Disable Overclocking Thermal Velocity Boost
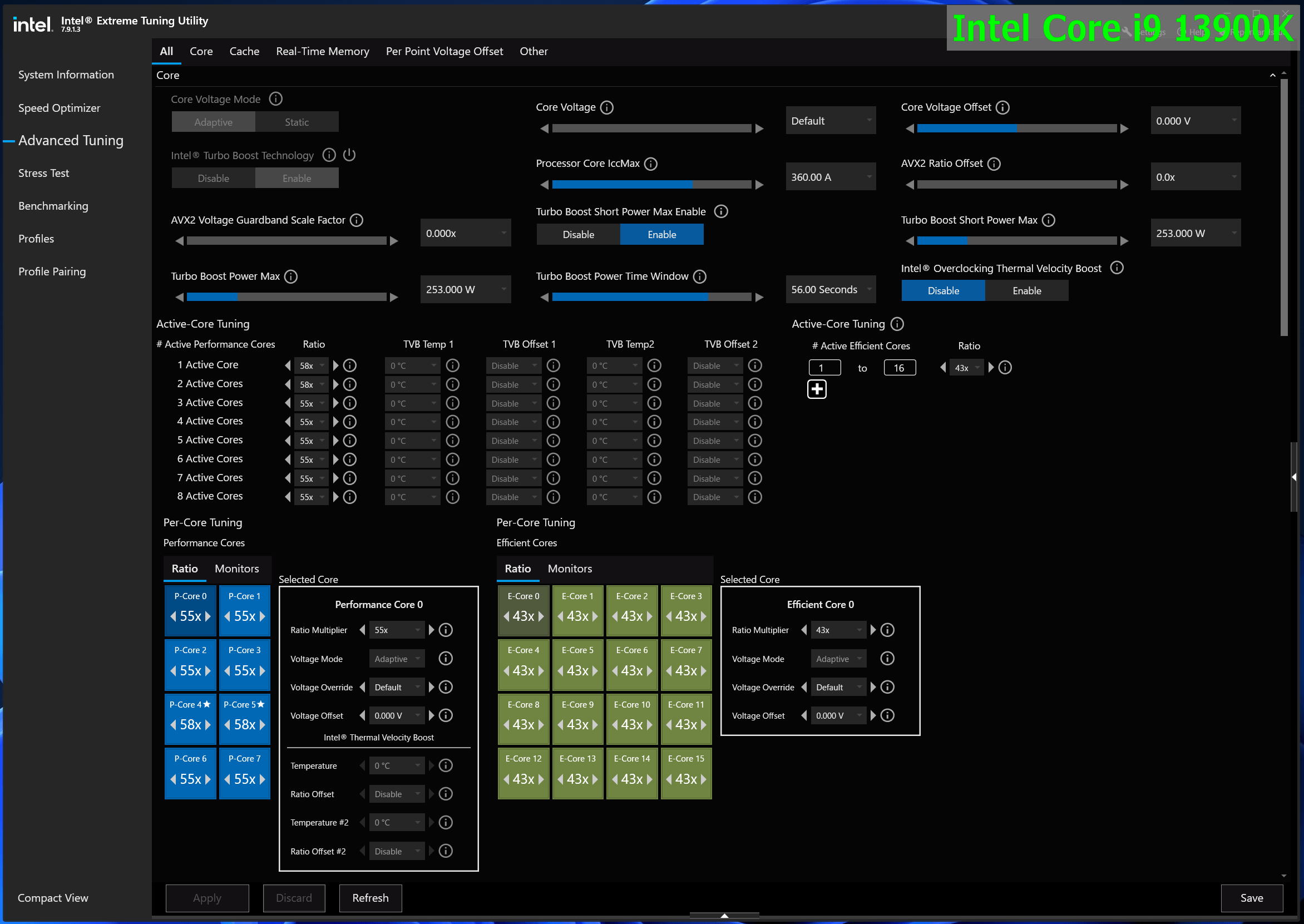The height and width of the screenshot is (924, 1304). tap(944, 291)
